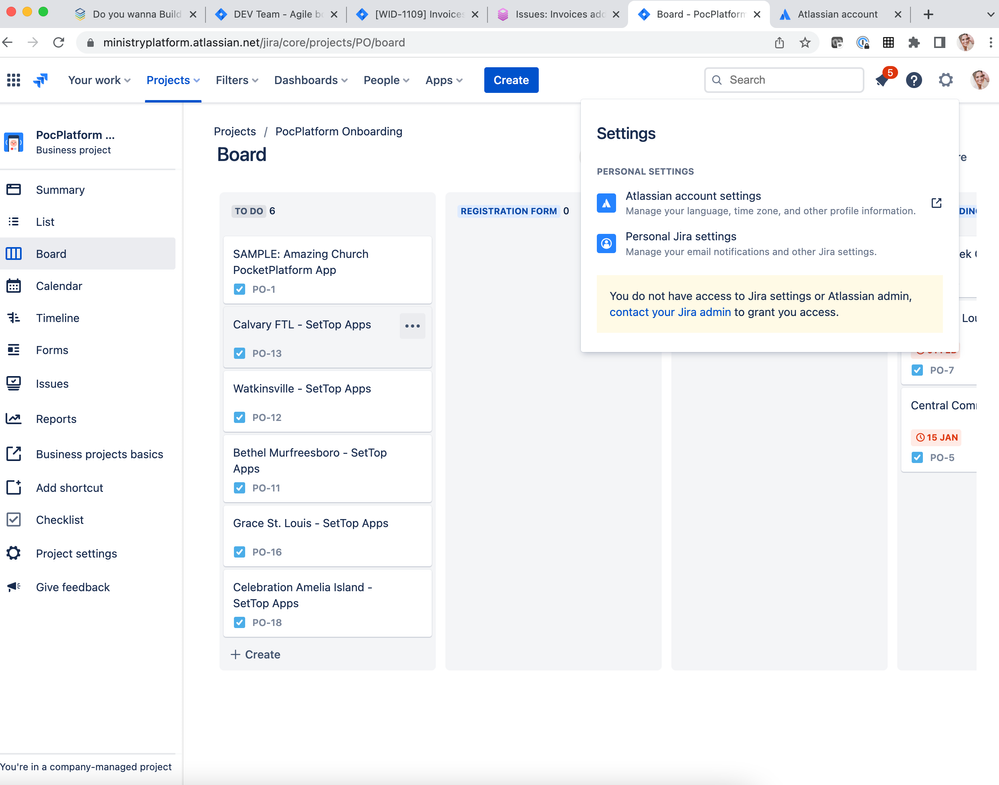Open the browser extensions puzzle icon
This screenshot has width=999, height=785.
pos(914,42)
